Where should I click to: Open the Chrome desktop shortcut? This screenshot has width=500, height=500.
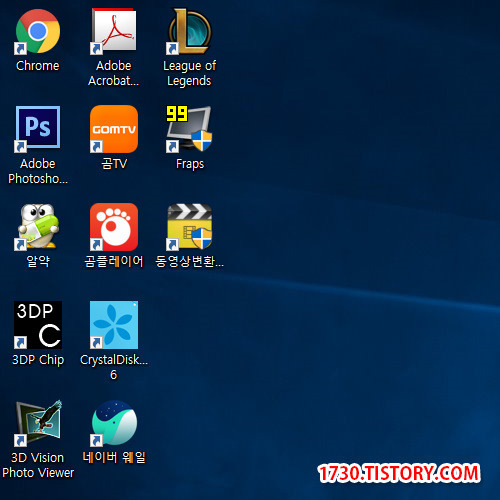tap(38, 32)
